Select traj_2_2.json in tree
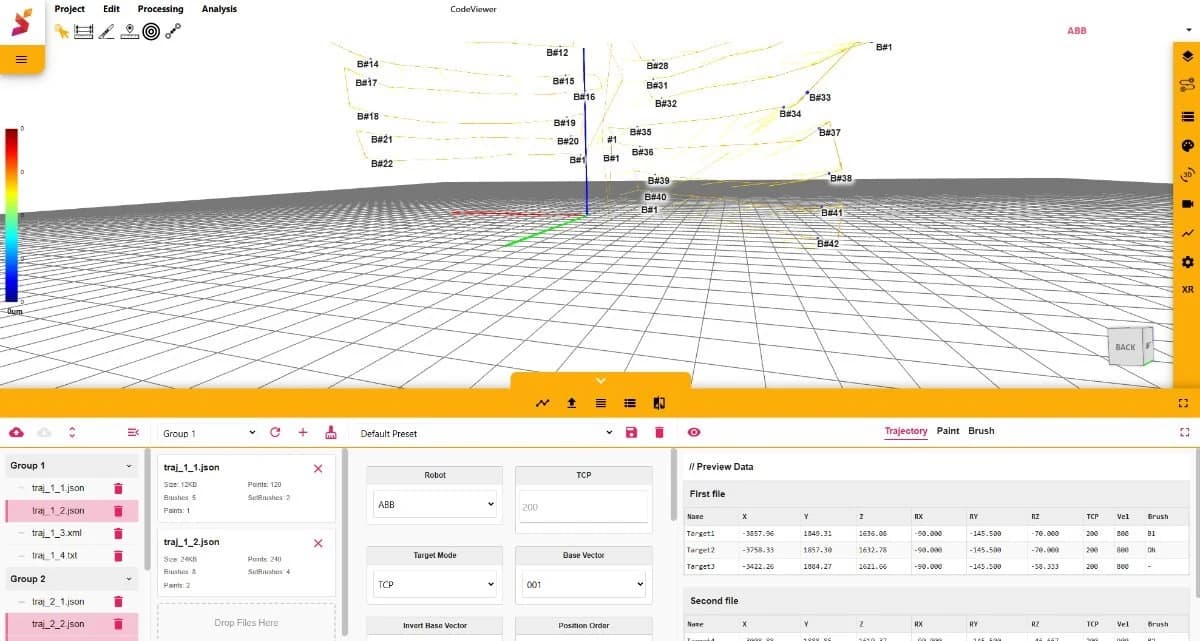Screen dimensions: 1200x641 point(58,624)
